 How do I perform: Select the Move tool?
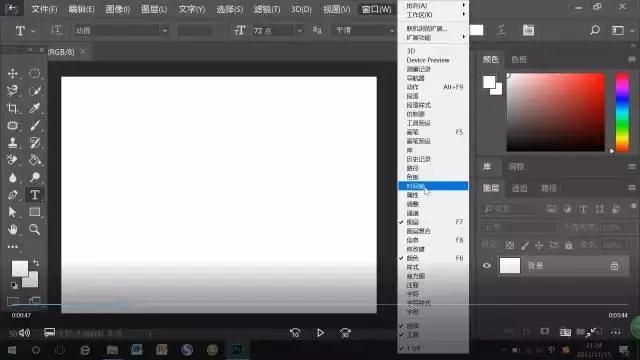coord(13,73)
